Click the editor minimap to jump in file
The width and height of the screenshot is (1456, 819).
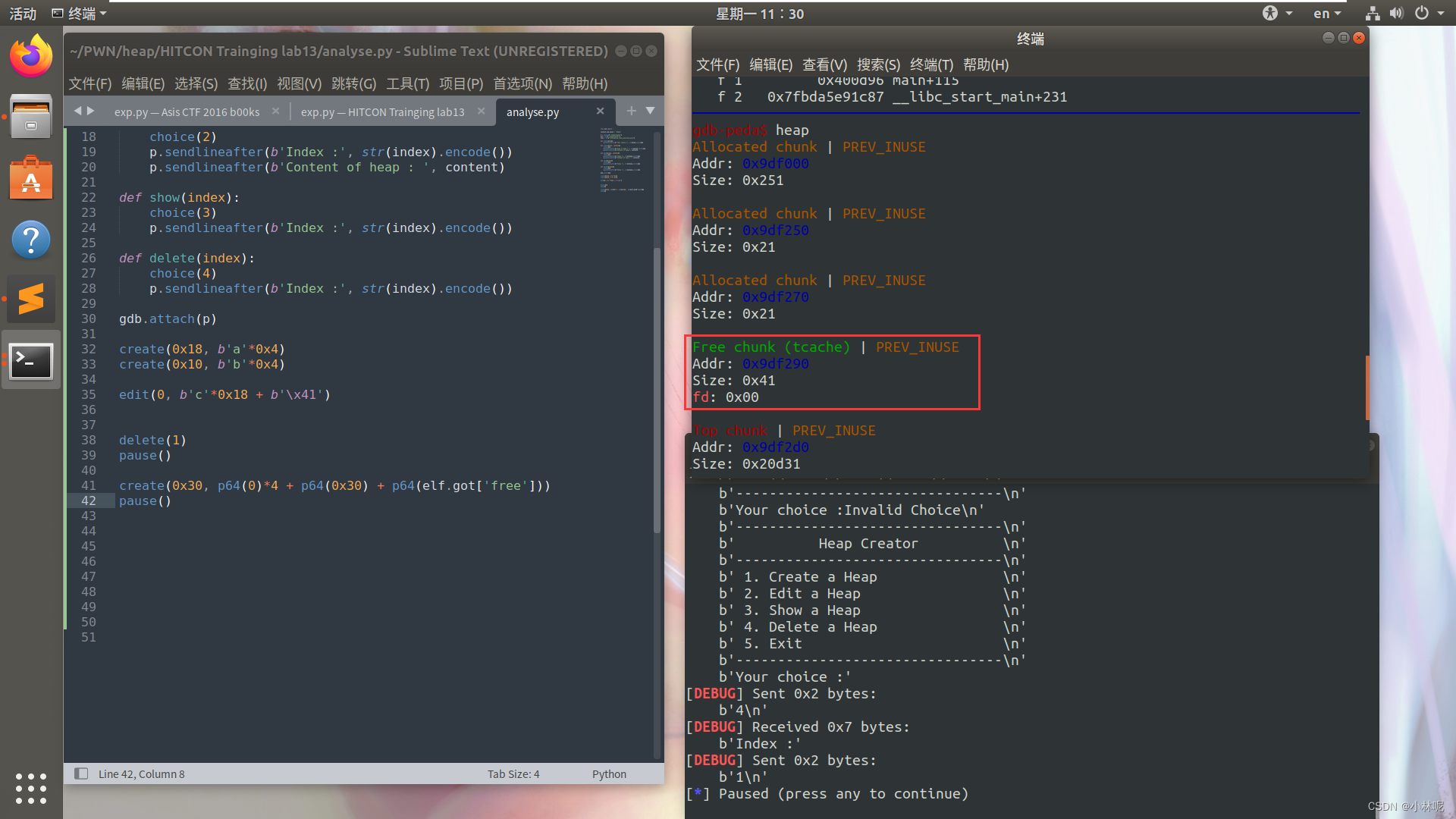point(622,159)
